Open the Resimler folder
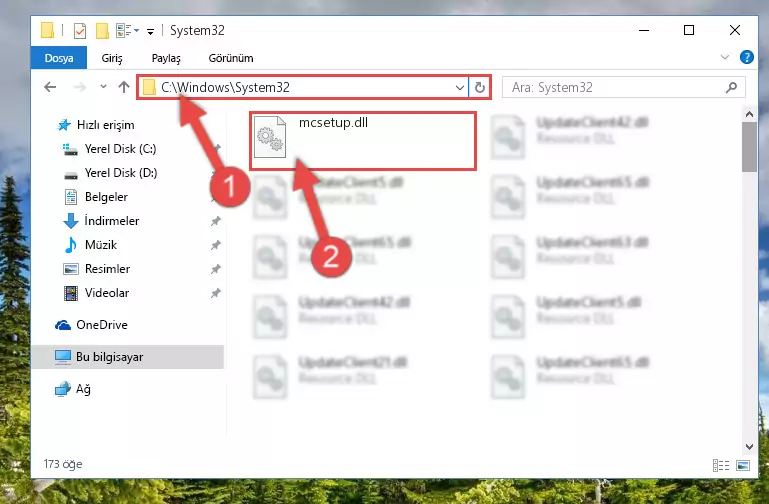The image size is (769, 504). click(x=107, y=269)
